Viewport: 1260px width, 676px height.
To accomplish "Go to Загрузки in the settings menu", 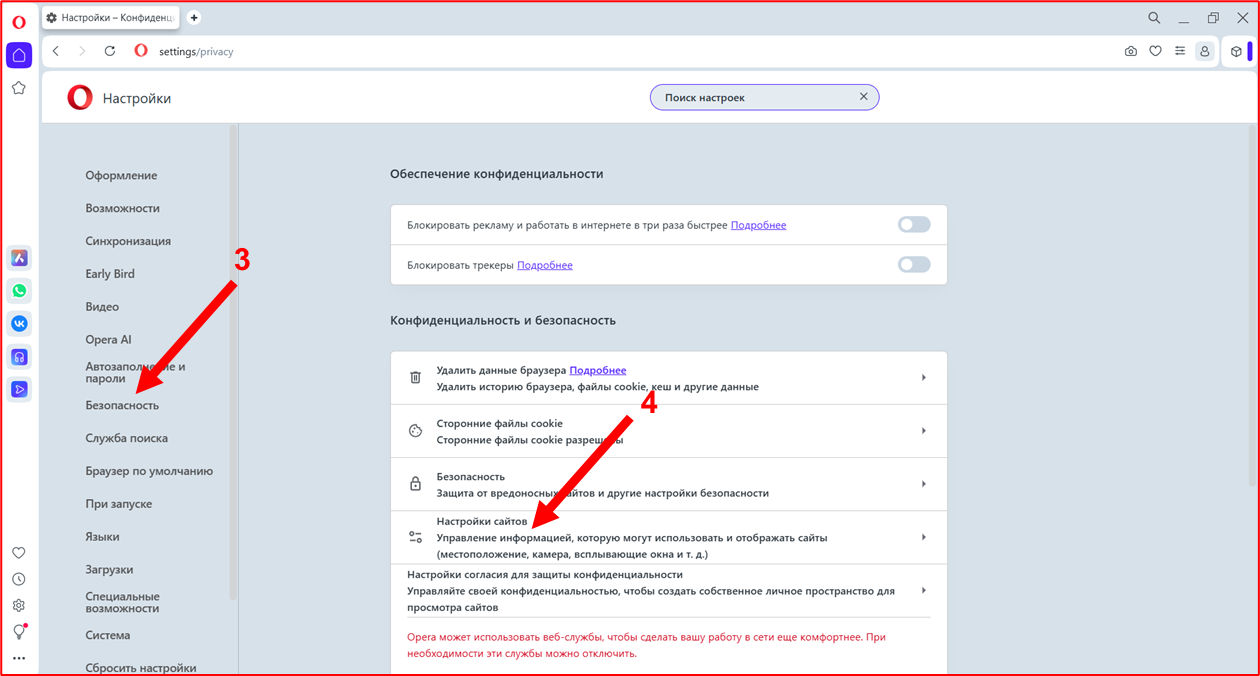I will pyautogui.click(x=109, y=569).
